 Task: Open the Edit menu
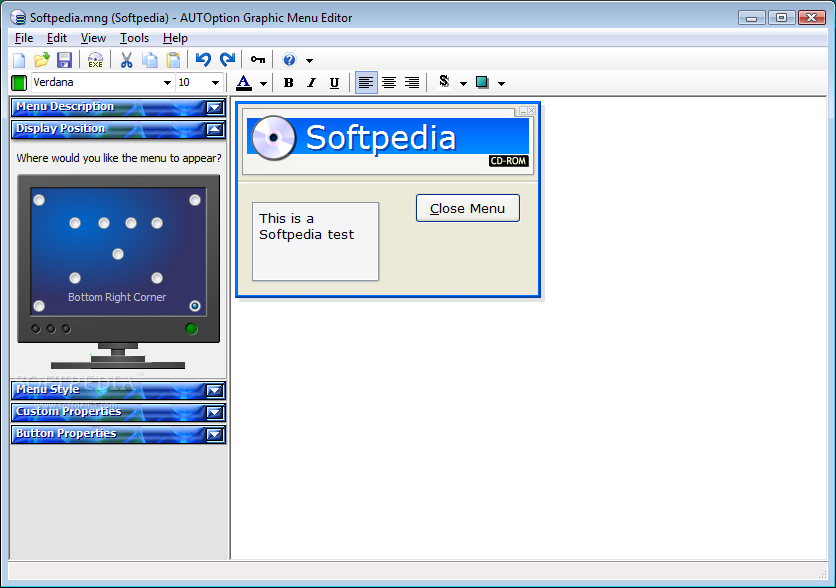(x=57, y=38)
